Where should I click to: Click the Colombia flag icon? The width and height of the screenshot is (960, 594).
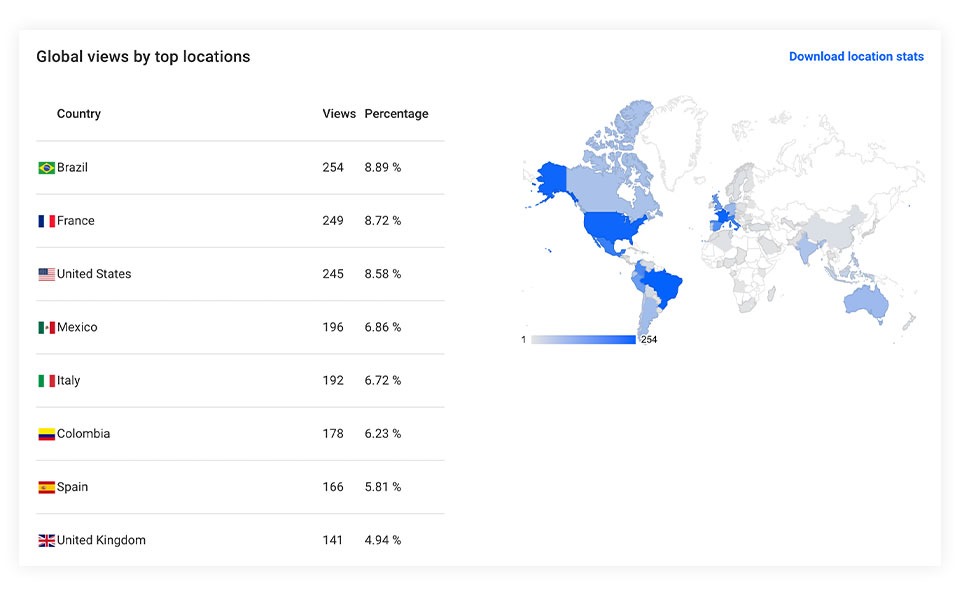pyautogui.click(x=47, y=434)
